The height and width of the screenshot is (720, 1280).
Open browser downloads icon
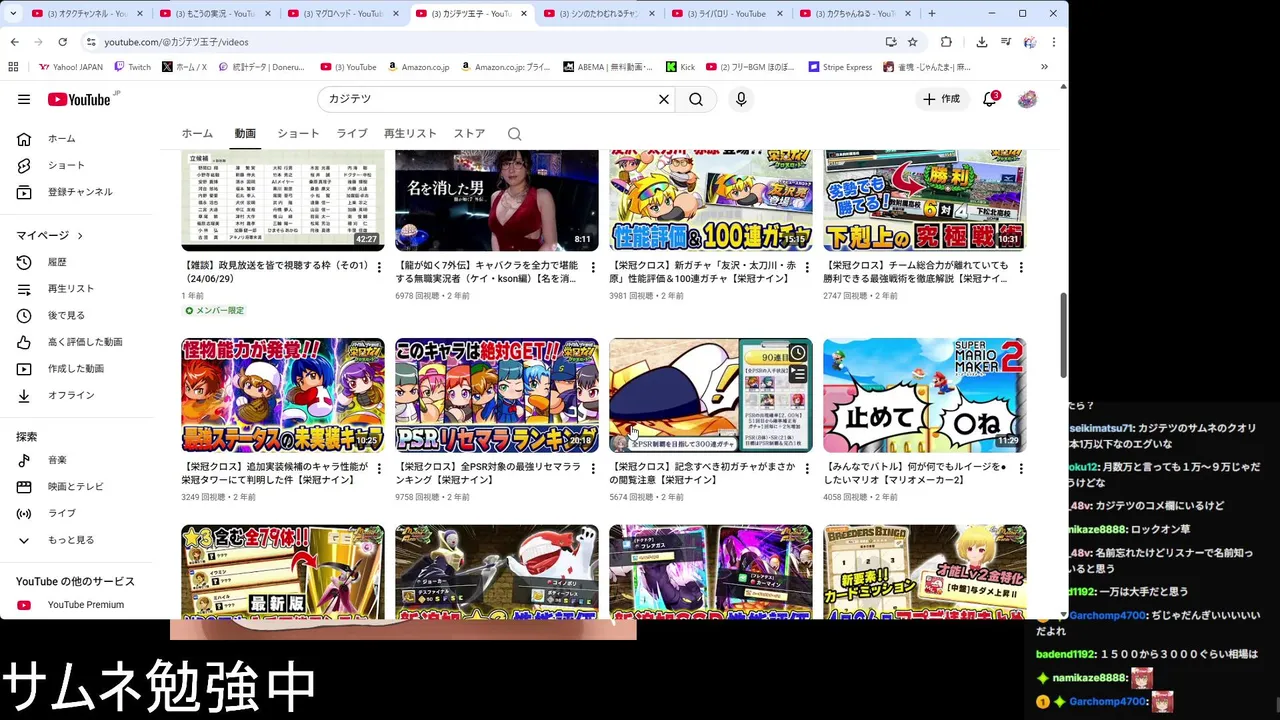(x=981, y=42)
